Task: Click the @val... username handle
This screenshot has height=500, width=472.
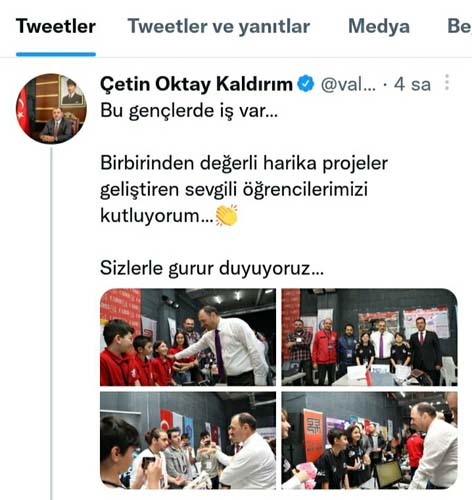Action: click(348, 84)
